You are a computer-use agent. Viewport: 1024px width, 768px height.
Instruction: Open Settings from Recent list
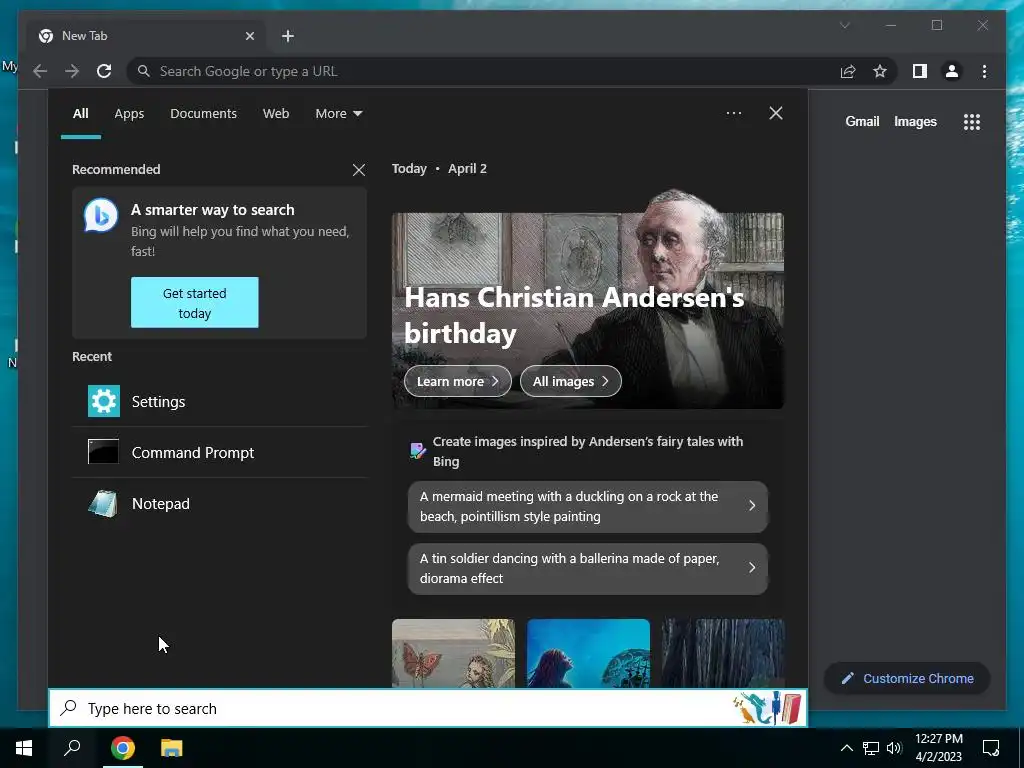[219, 401]
